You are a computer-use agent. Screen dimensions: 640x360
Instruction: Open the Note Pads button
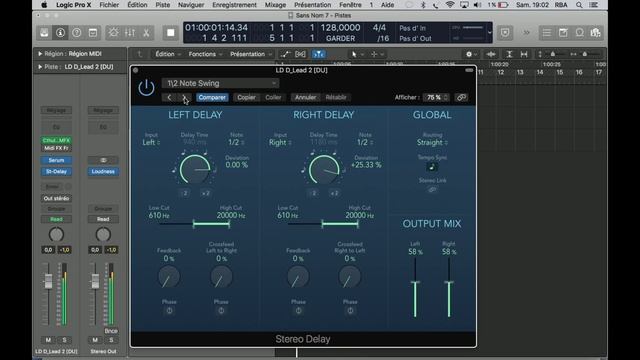563,33
